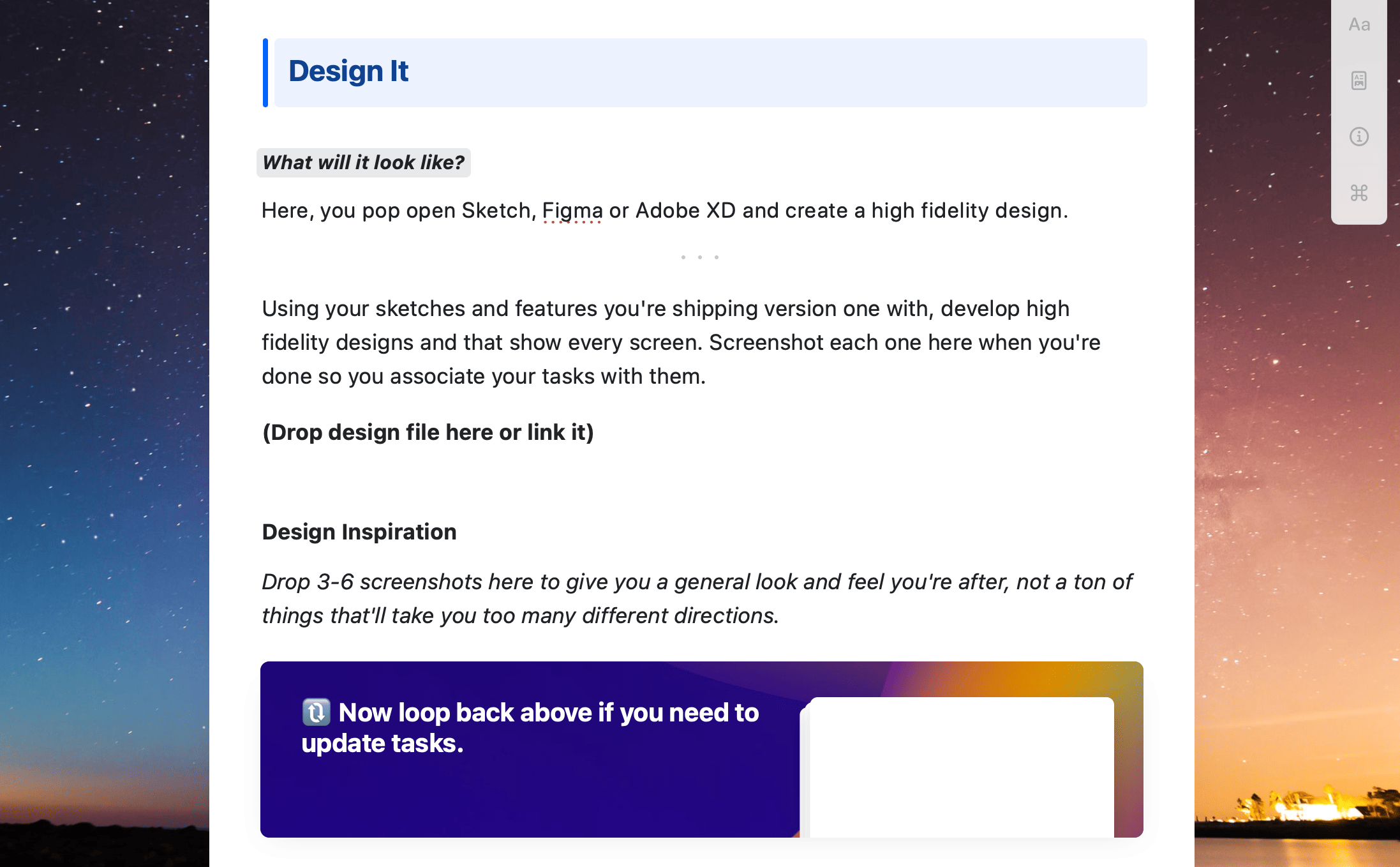
Task: Open the document outline icon in sidebar
Action: tap(1359, 80)
